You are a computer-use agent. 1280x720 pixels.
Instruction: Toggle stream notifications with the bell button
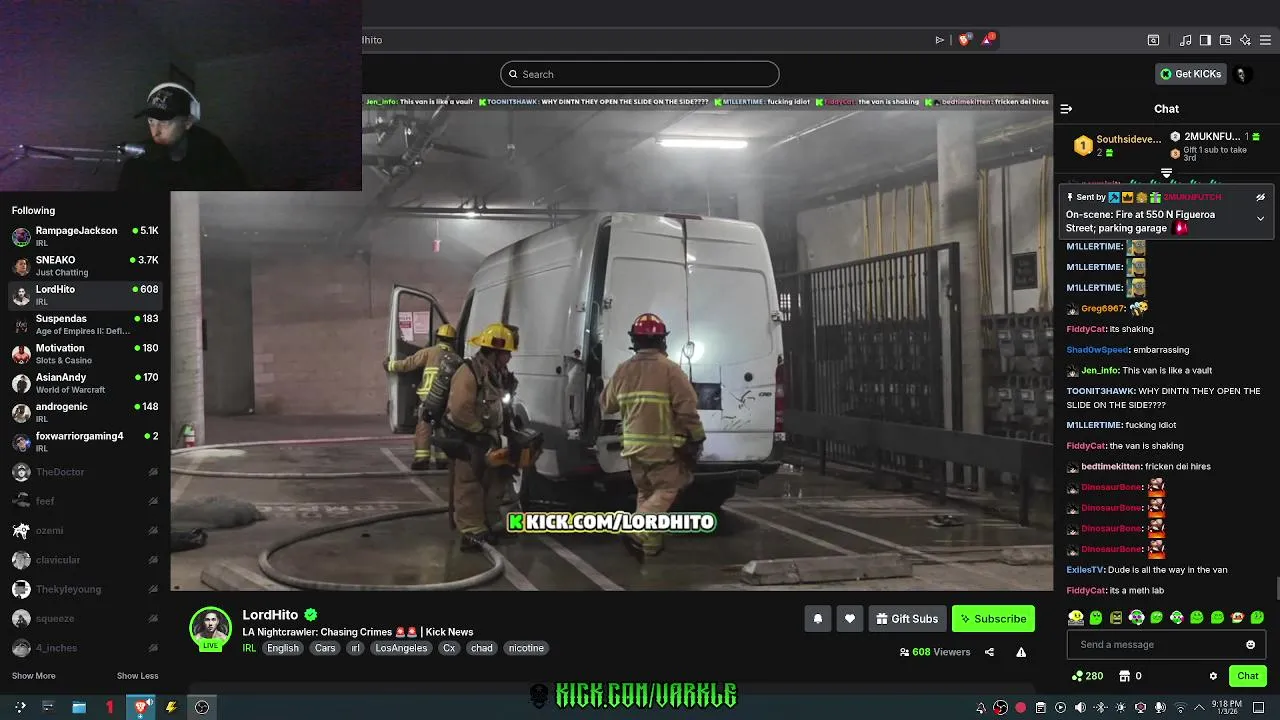817,619
